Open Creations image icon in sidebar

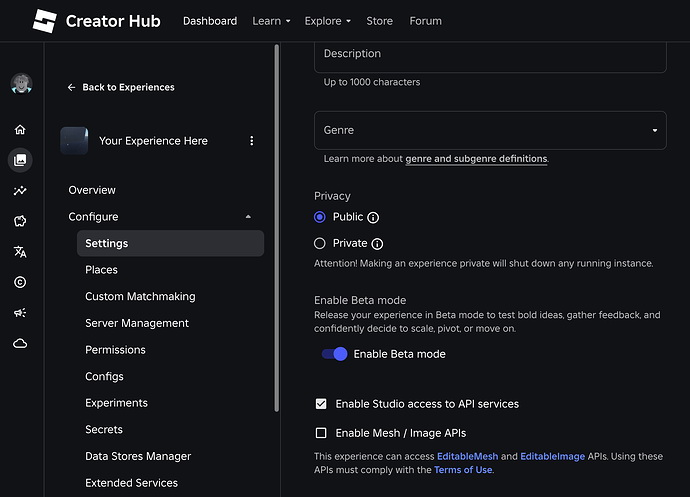20,160
